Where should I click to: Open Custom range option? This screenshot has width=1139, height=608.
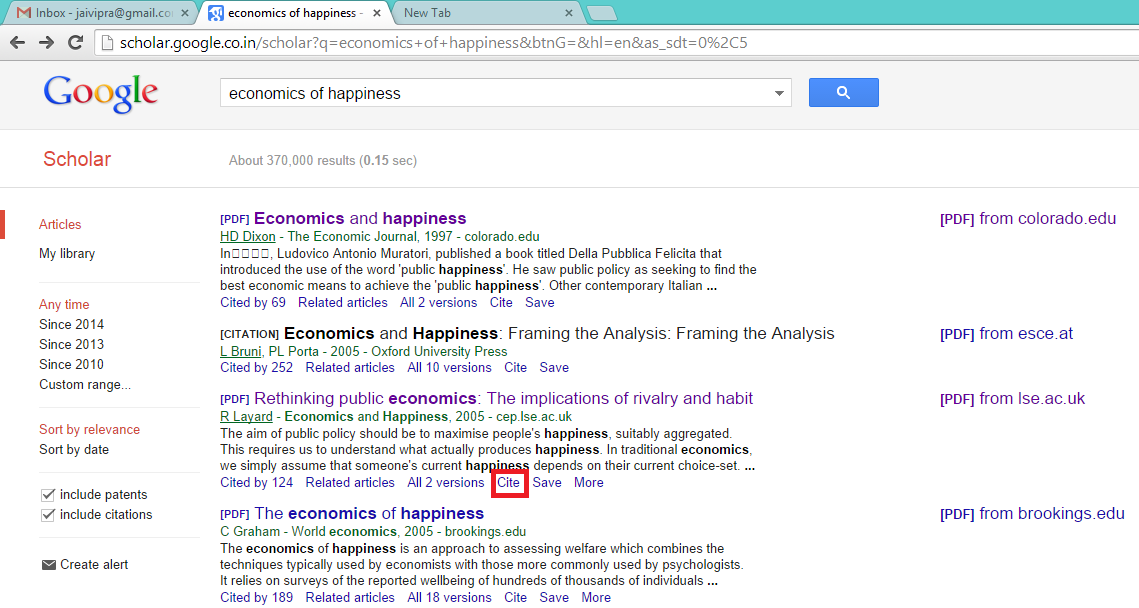pos(85,384)
